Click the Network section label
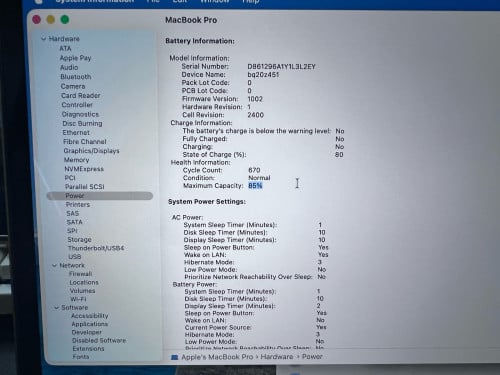 tap(72, 266)
